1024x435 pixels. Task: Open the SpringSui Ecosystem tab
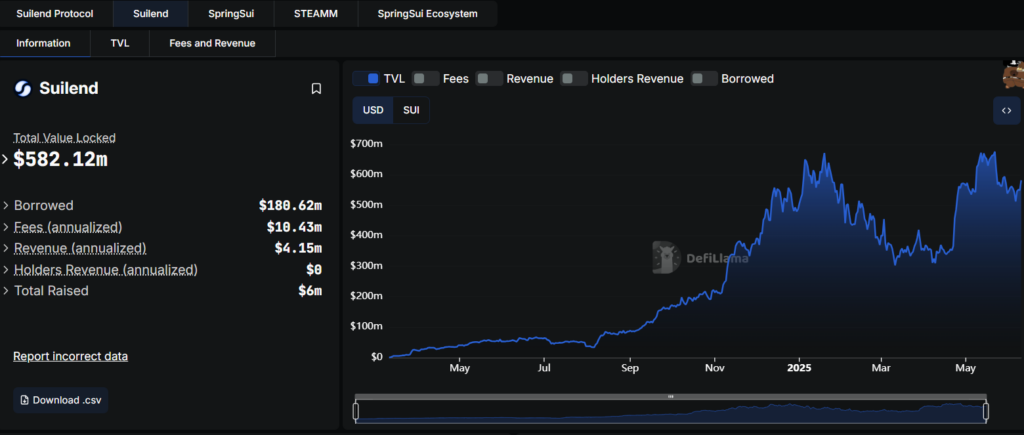(x=427, y=14)
